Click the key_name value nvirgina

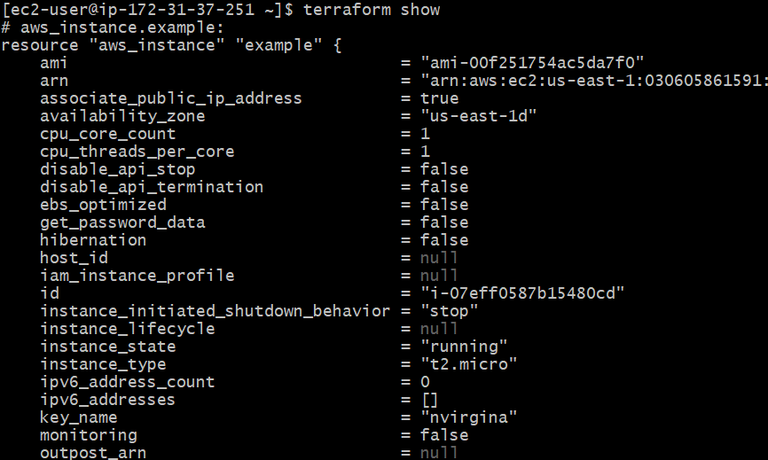point(469,417)
